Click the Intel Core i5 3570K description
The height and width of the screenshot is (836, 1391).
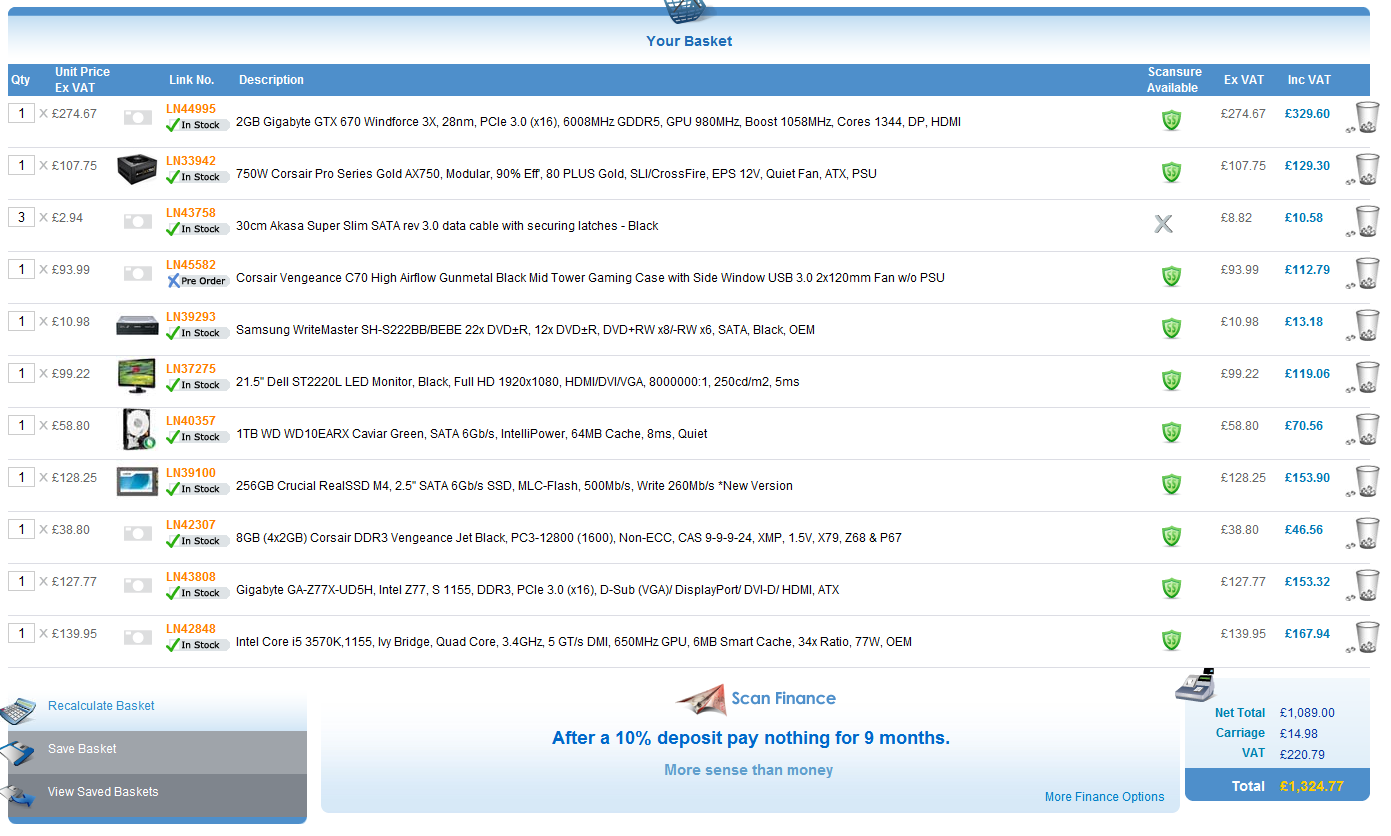coord(574,642)
